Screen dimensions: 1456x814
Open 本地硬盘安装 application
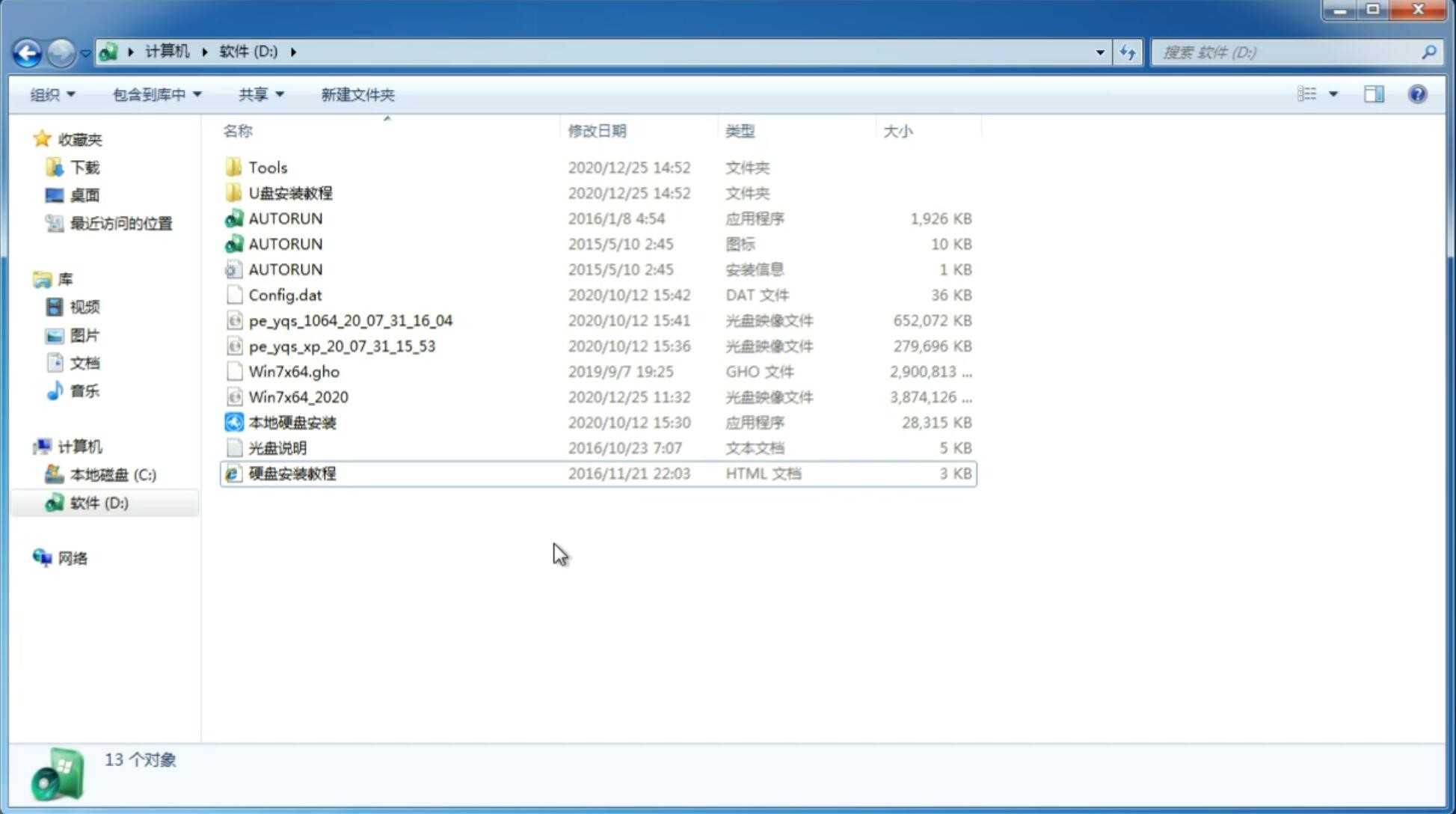pos(292,422)
